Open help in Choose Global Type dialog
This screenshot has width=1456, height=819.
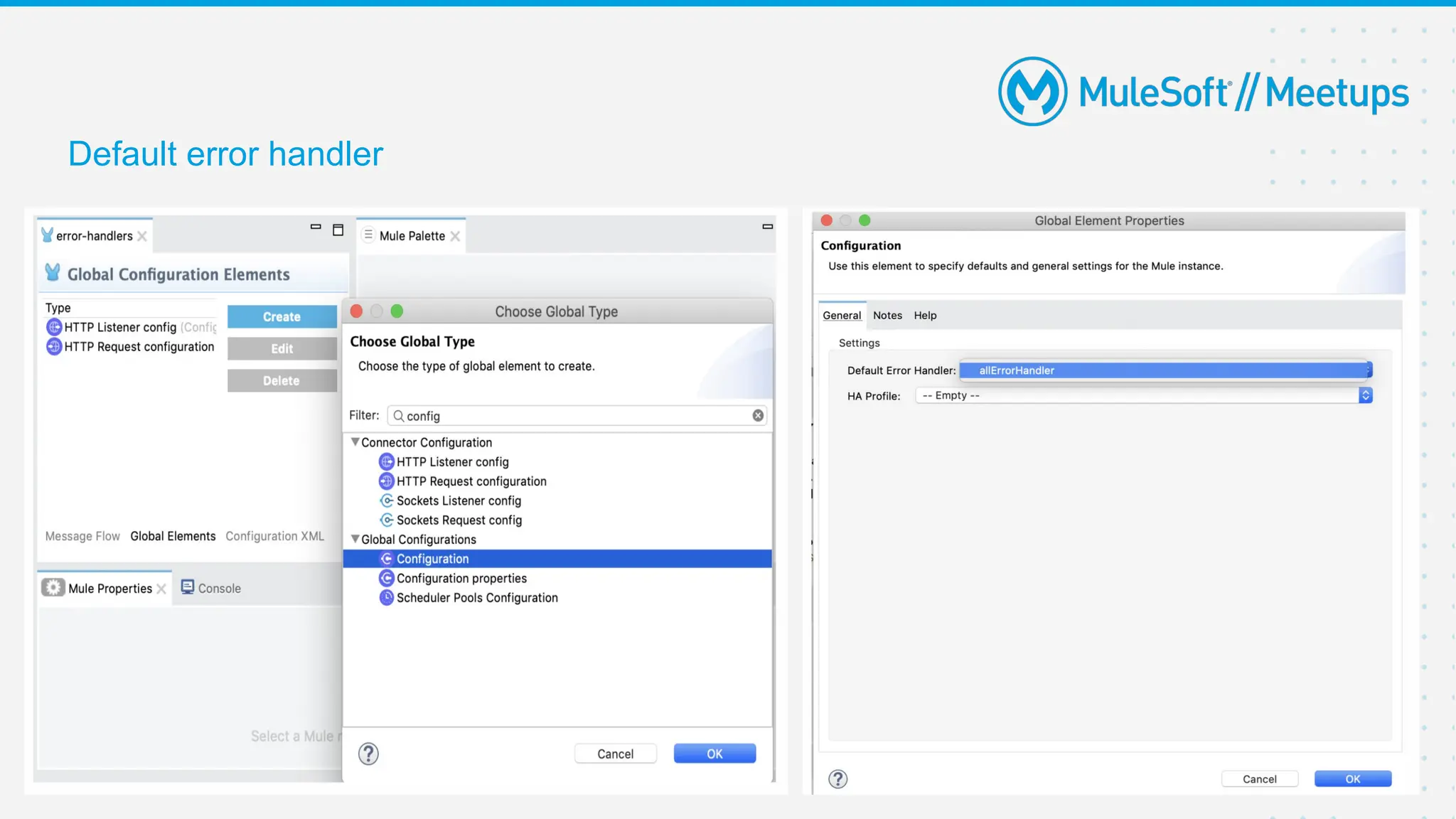click(368, 754)
